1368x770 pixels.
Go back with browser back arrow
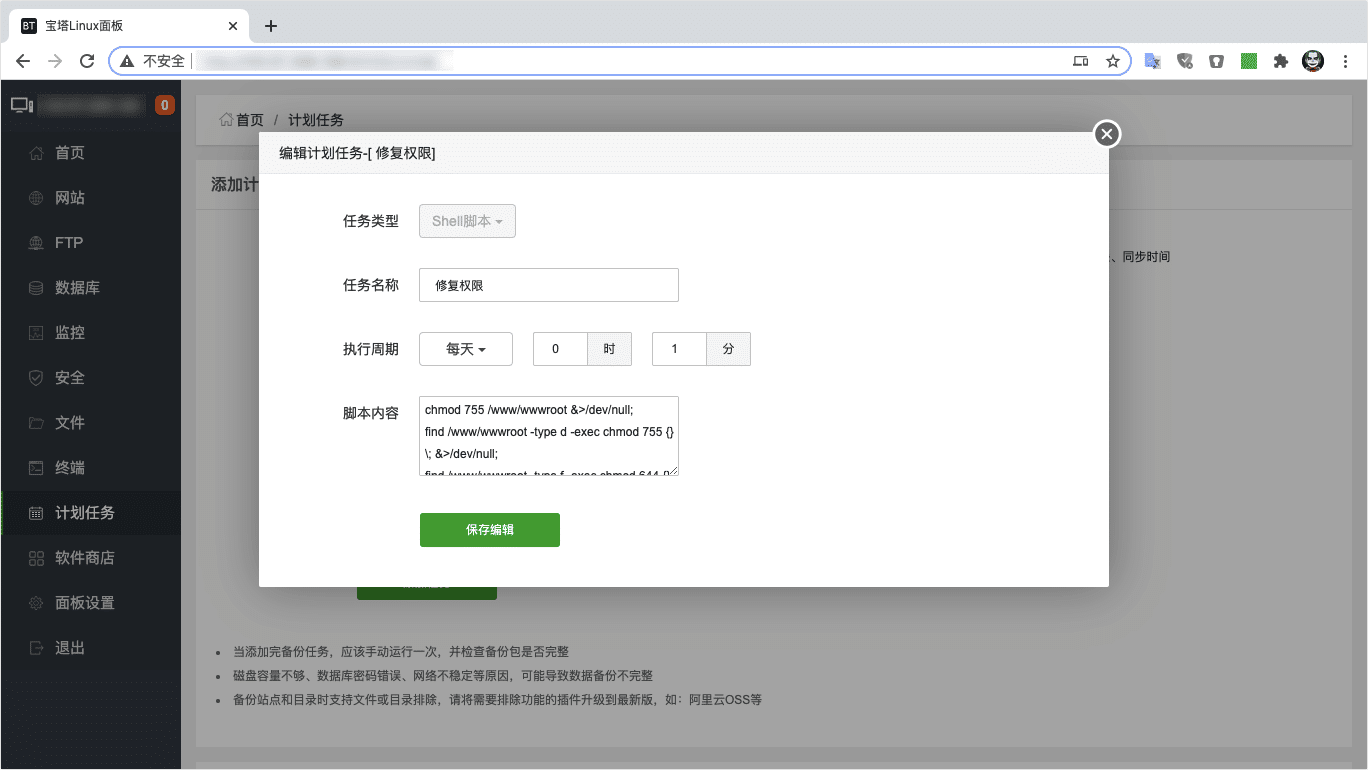(x=23, y=61)
